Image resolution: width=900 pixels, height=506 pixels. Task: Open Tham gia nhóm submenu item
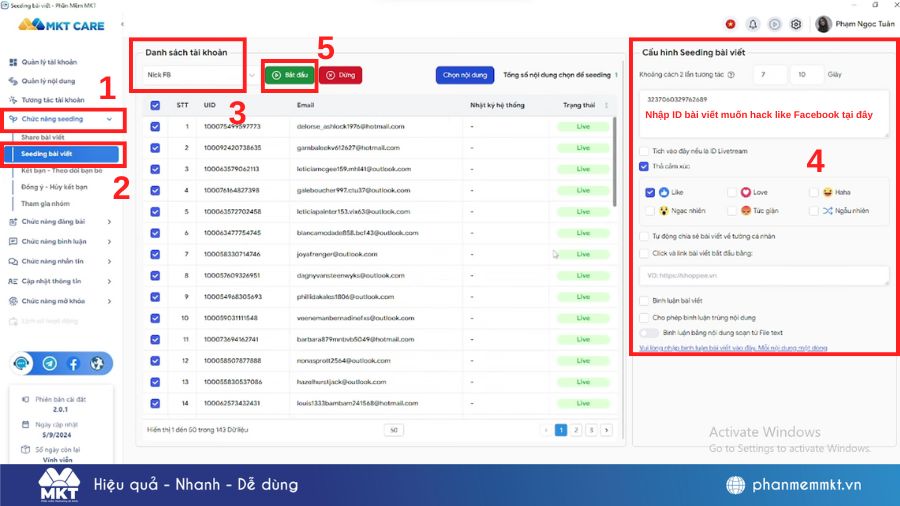[45, 204]
